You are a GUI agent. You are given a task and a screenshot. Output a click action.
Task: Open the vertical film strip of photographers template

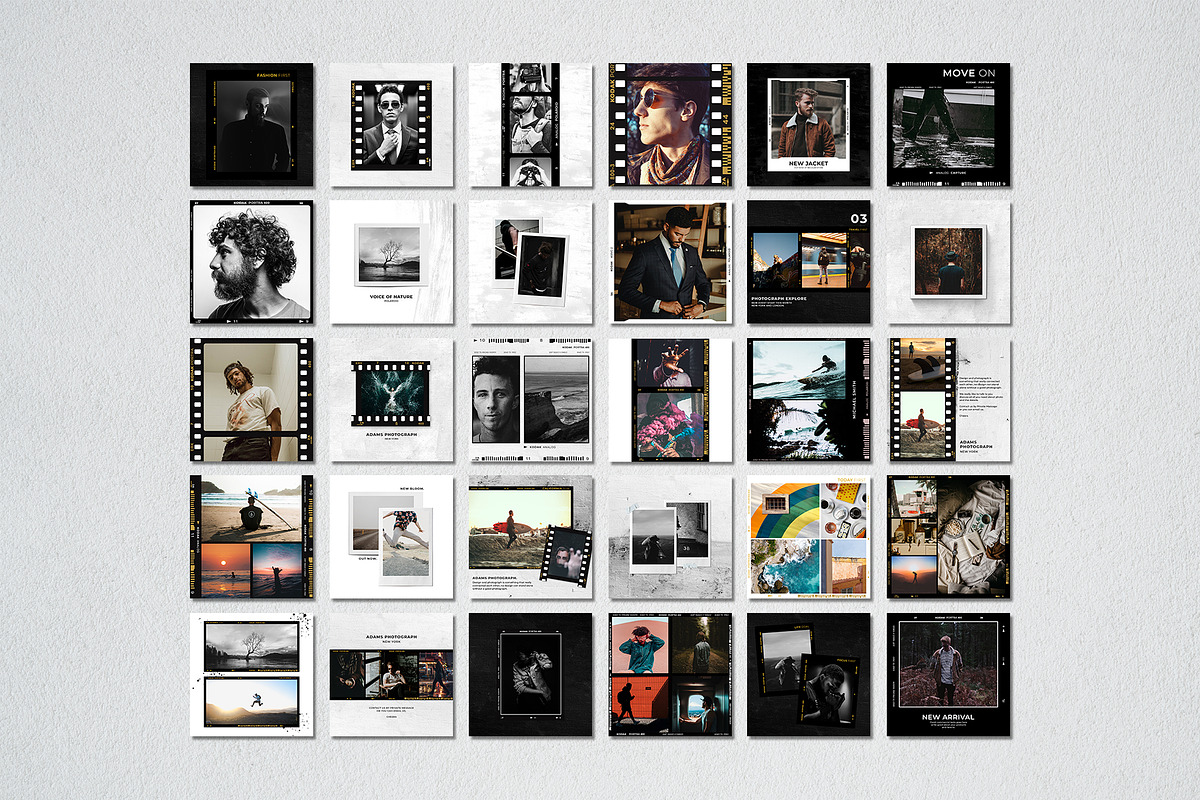[x=530, y=125]
